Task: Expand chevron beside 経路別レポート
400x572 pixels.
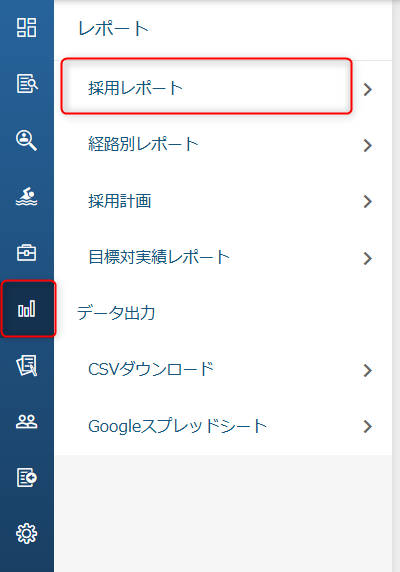Action: [x=368, y=146]
